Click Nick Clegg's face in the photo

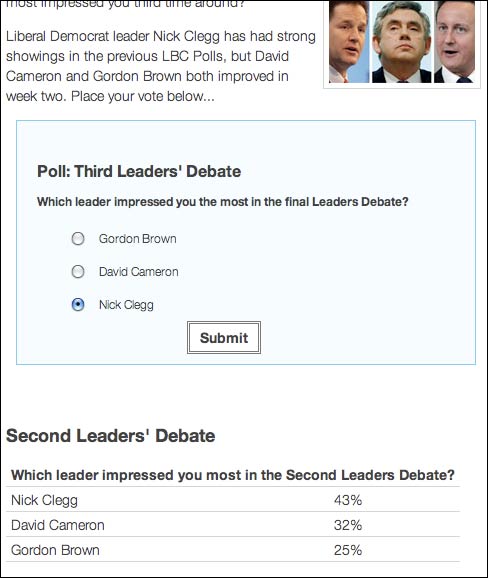click(x=348, y=42)
